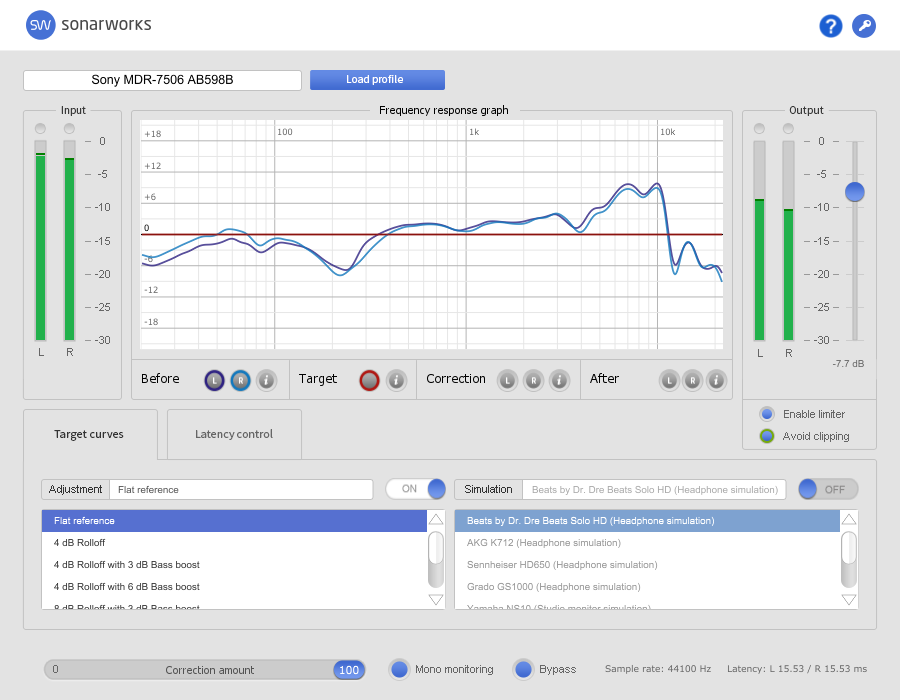Toggle Bypass
The height and width of the screenshot is (700, 900).
(523, 669)
